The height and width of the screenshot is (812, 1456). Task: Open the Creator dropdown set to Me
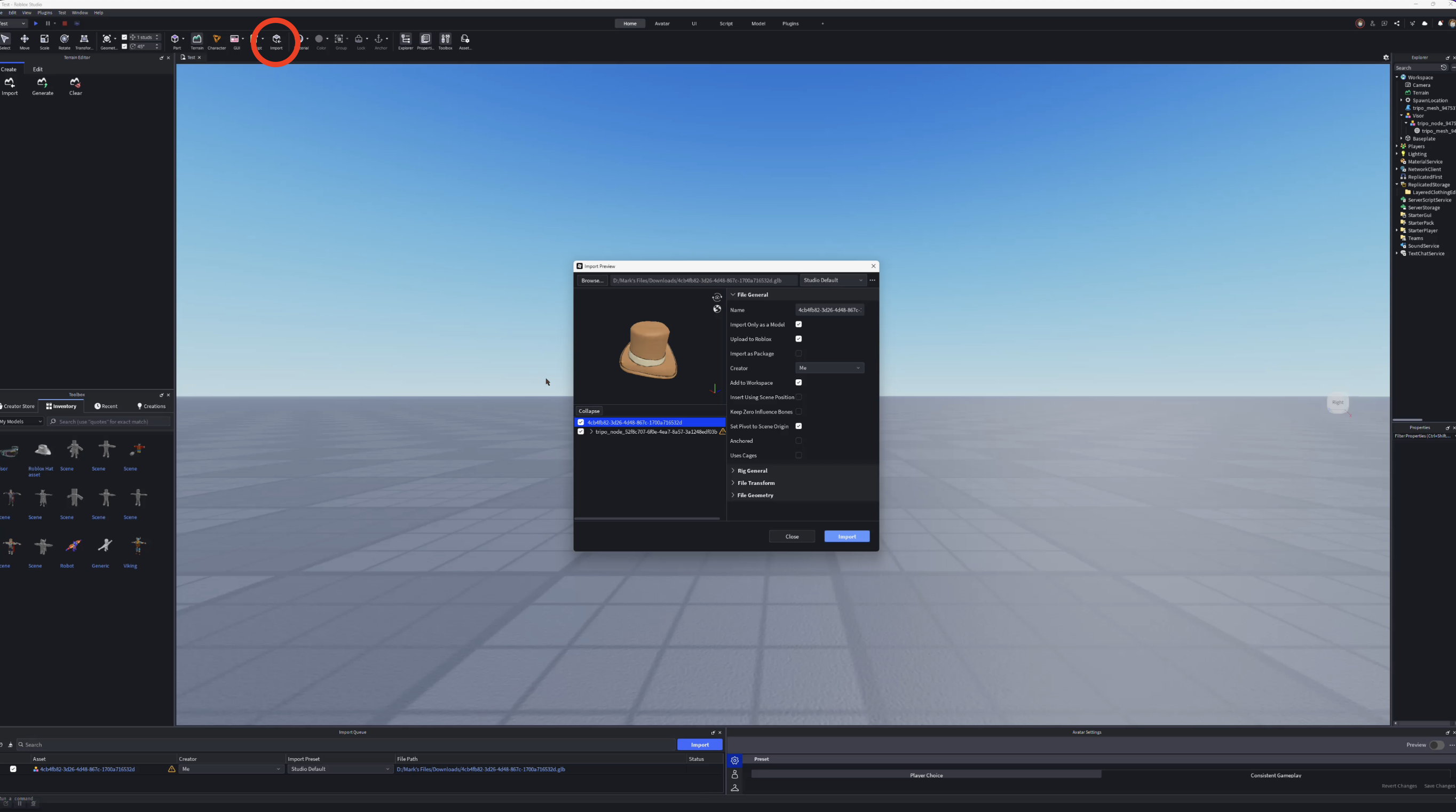829,368
